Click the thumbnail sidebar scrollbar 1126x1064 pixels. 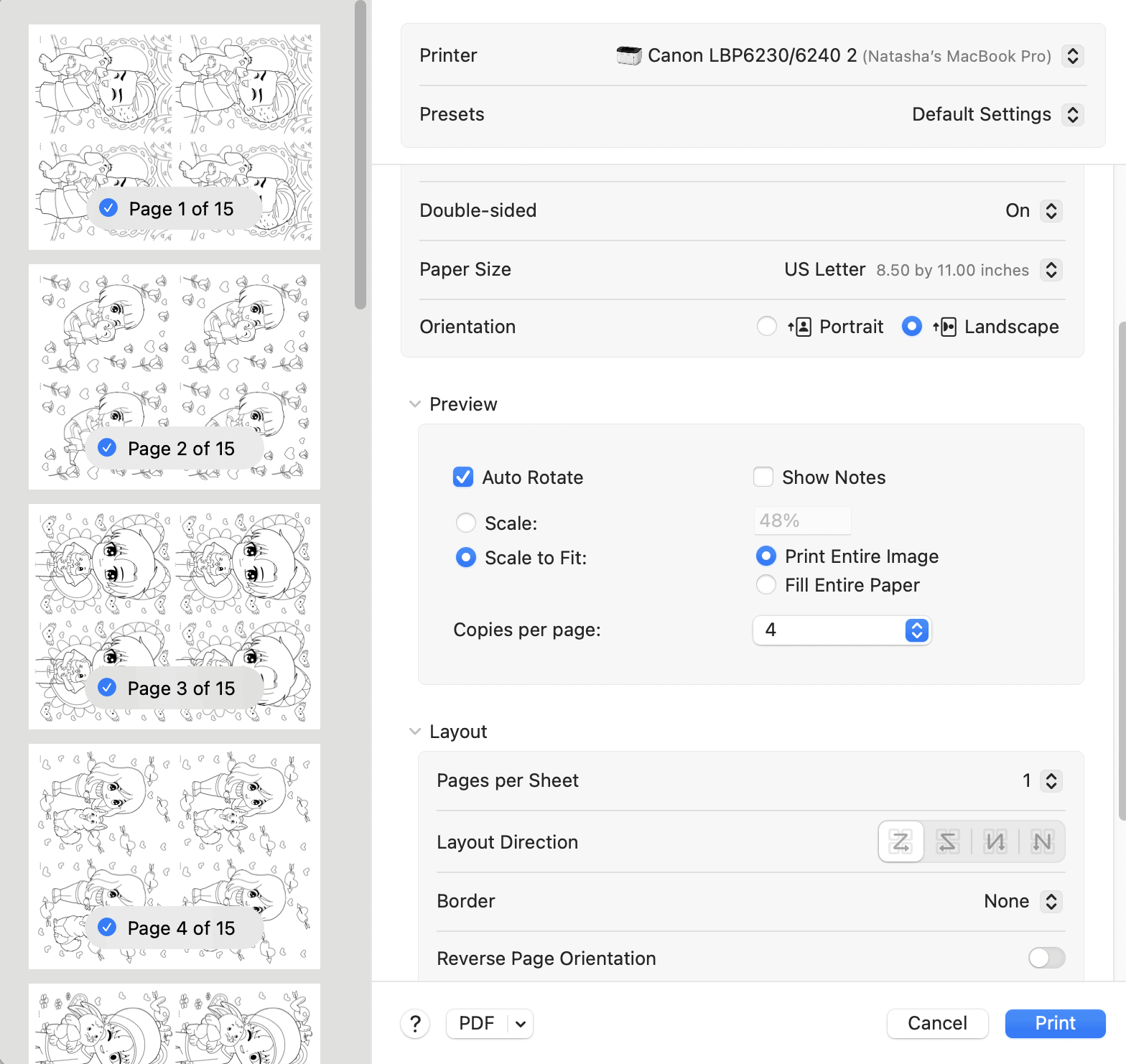[x=360, y=154]
